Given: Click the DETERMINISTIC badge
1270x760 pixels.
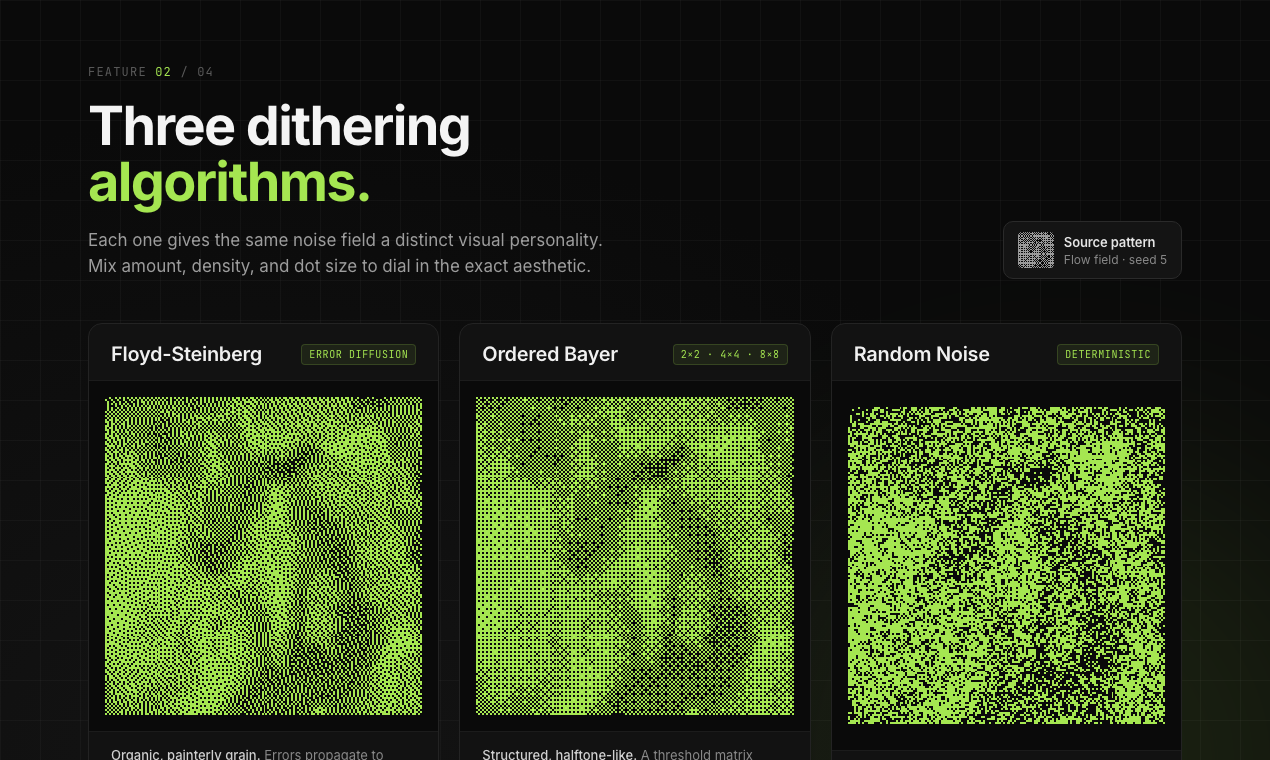Looking at the screenshot, I should pos(1108,354).
